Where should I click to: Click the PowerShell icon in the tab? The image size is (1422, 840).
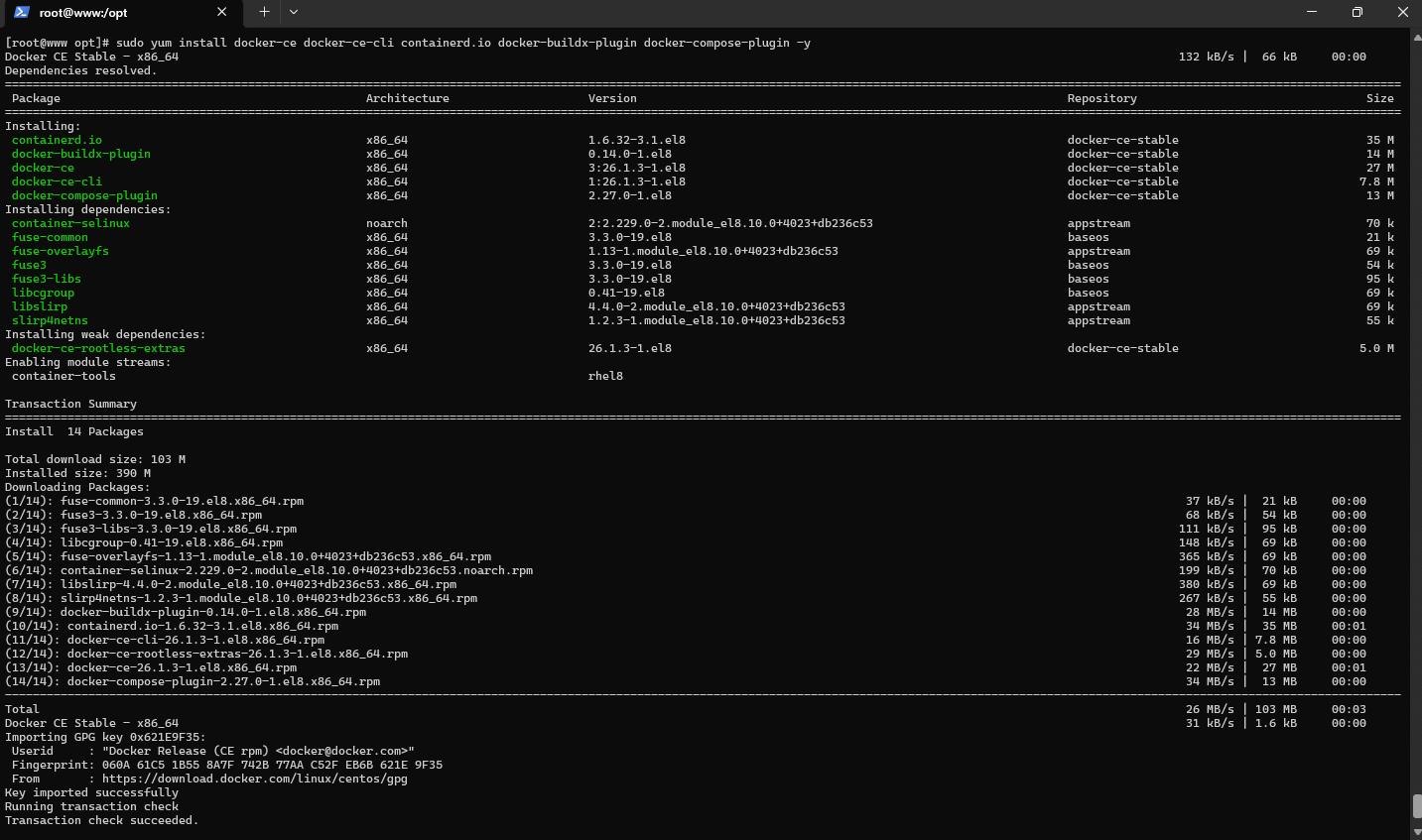click(21, 12)
